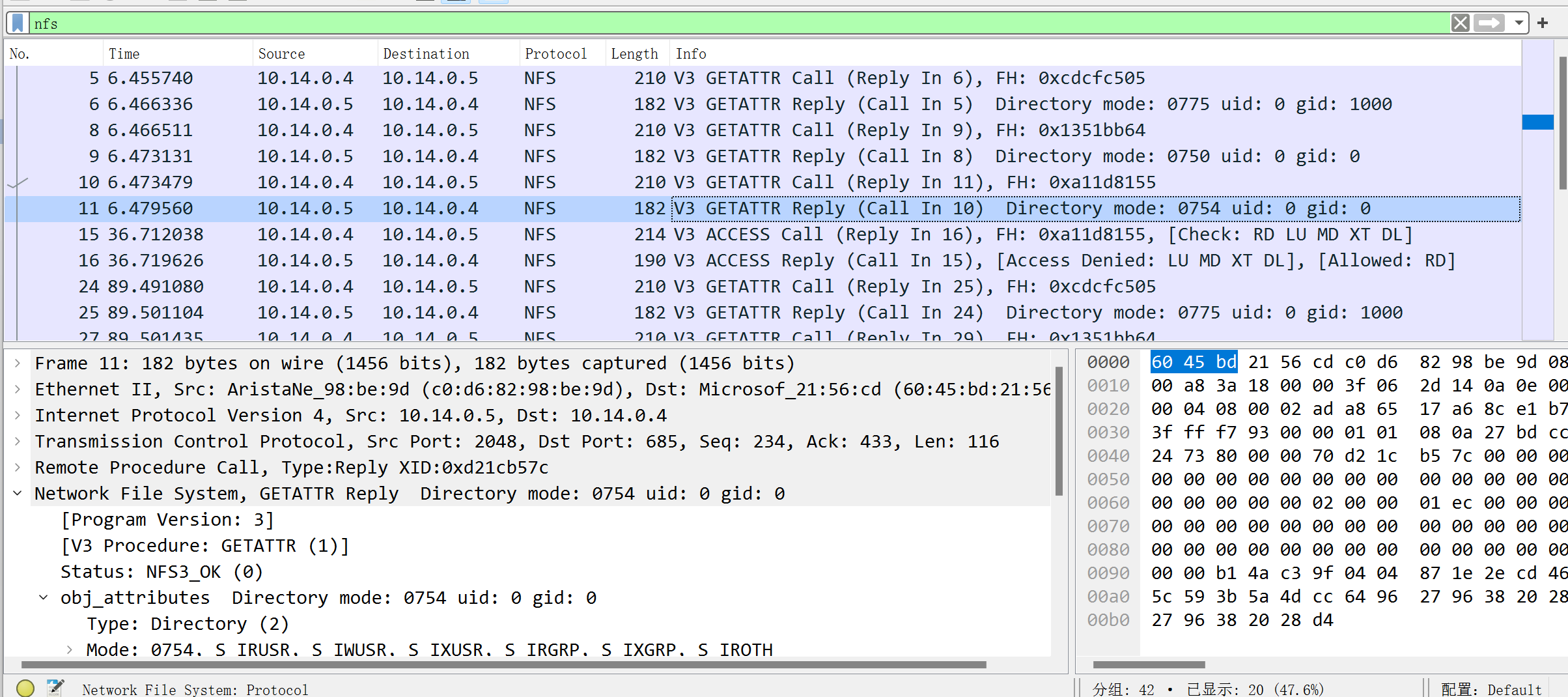Select packet 8 GETATTR Call FH 0x1351bb64
Viewport: 1568px width, 697px height.
point(763,130)
